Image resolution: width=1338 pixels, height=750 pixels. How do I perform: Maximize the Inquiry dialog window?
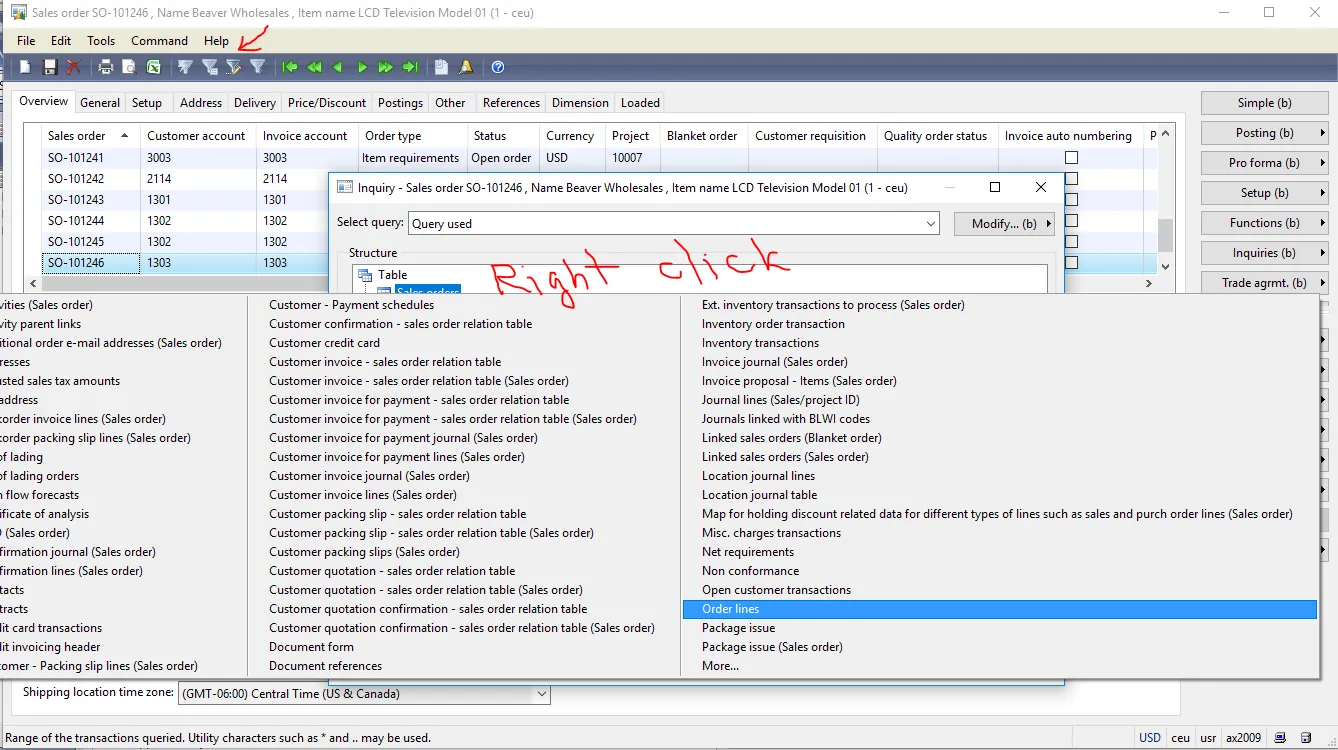coord(995,187)
